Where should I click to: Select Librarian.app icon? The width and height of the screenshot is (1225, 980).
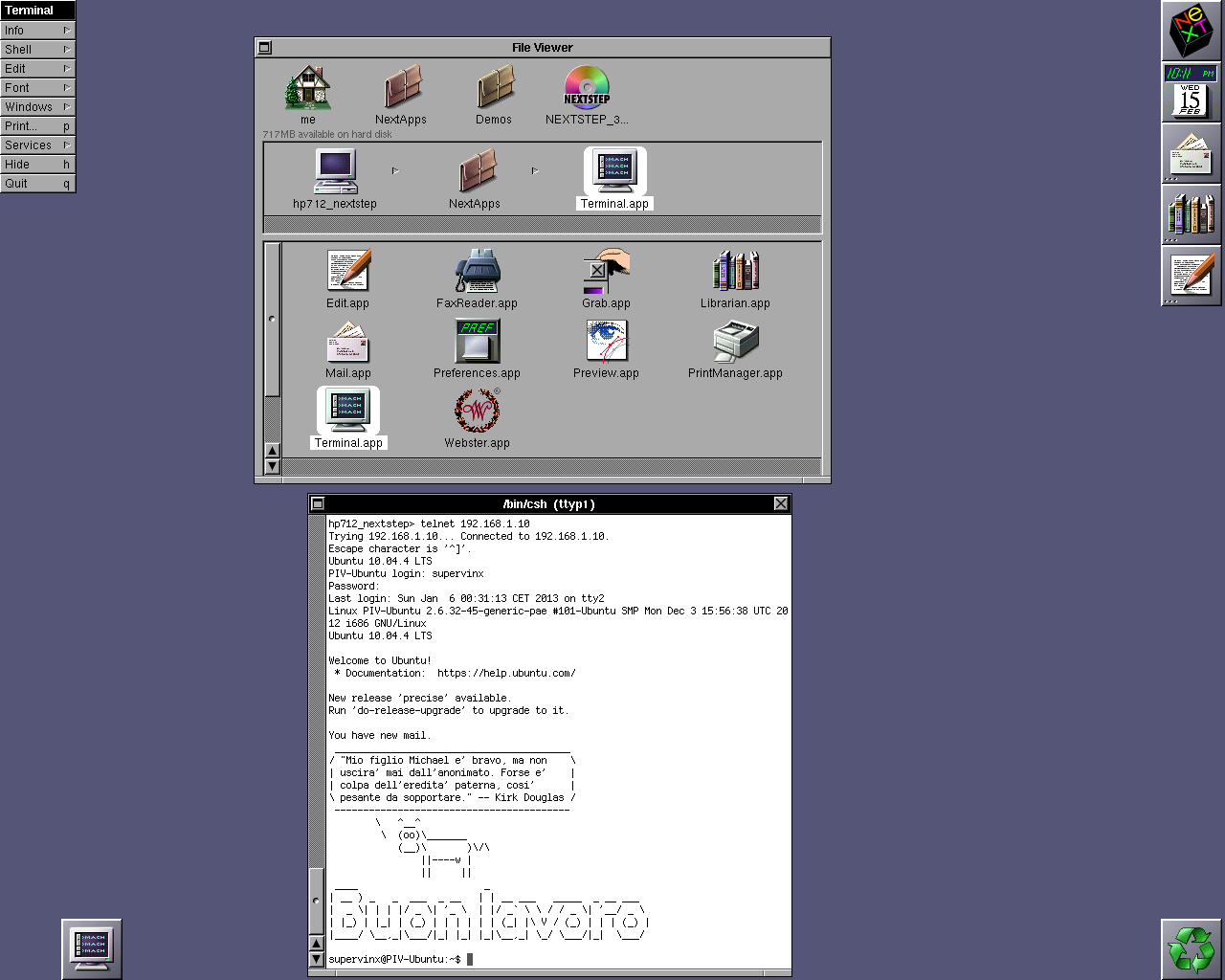point(735,272)
